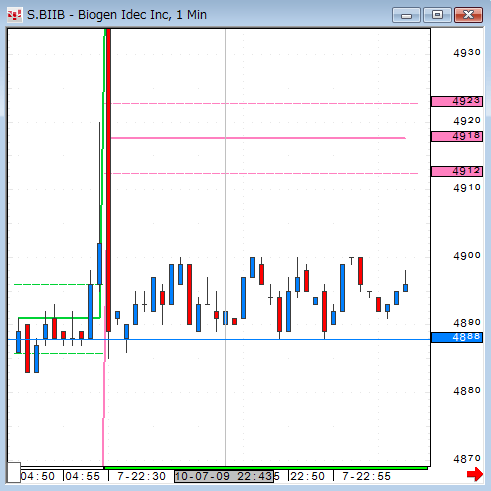Click the 4880 price axis label
Screen dimensions: 491x491
tap(467, 391)
